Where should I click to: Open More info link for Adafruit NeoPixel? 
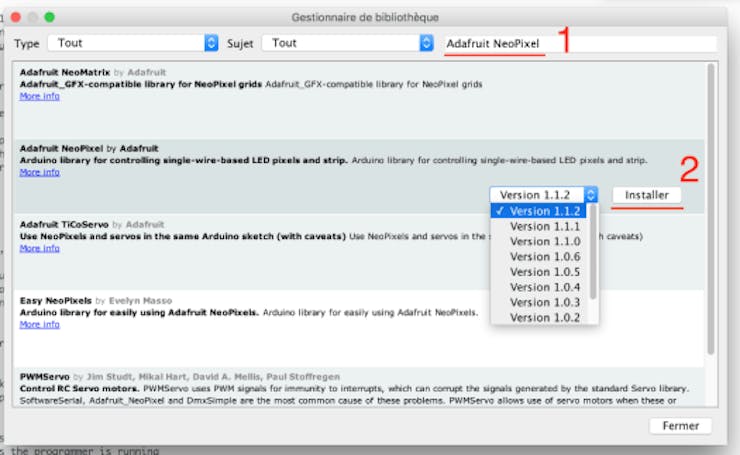click(x=40, y=172)
